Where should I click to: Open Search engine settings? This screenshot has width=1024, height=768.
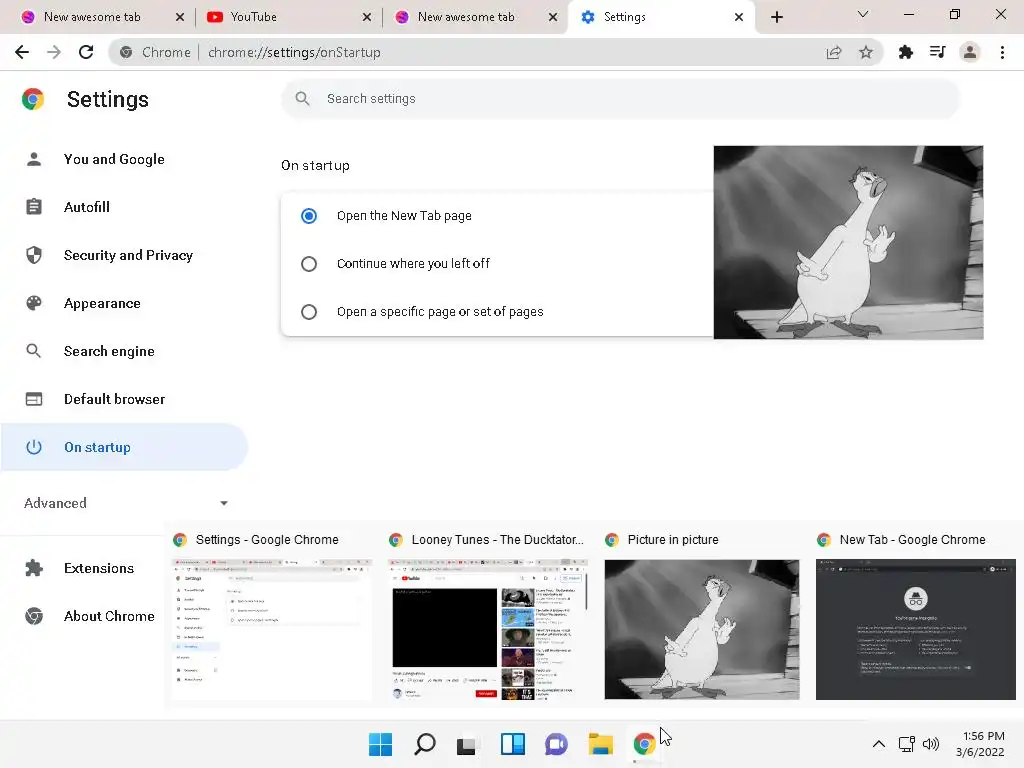(109, 351)
